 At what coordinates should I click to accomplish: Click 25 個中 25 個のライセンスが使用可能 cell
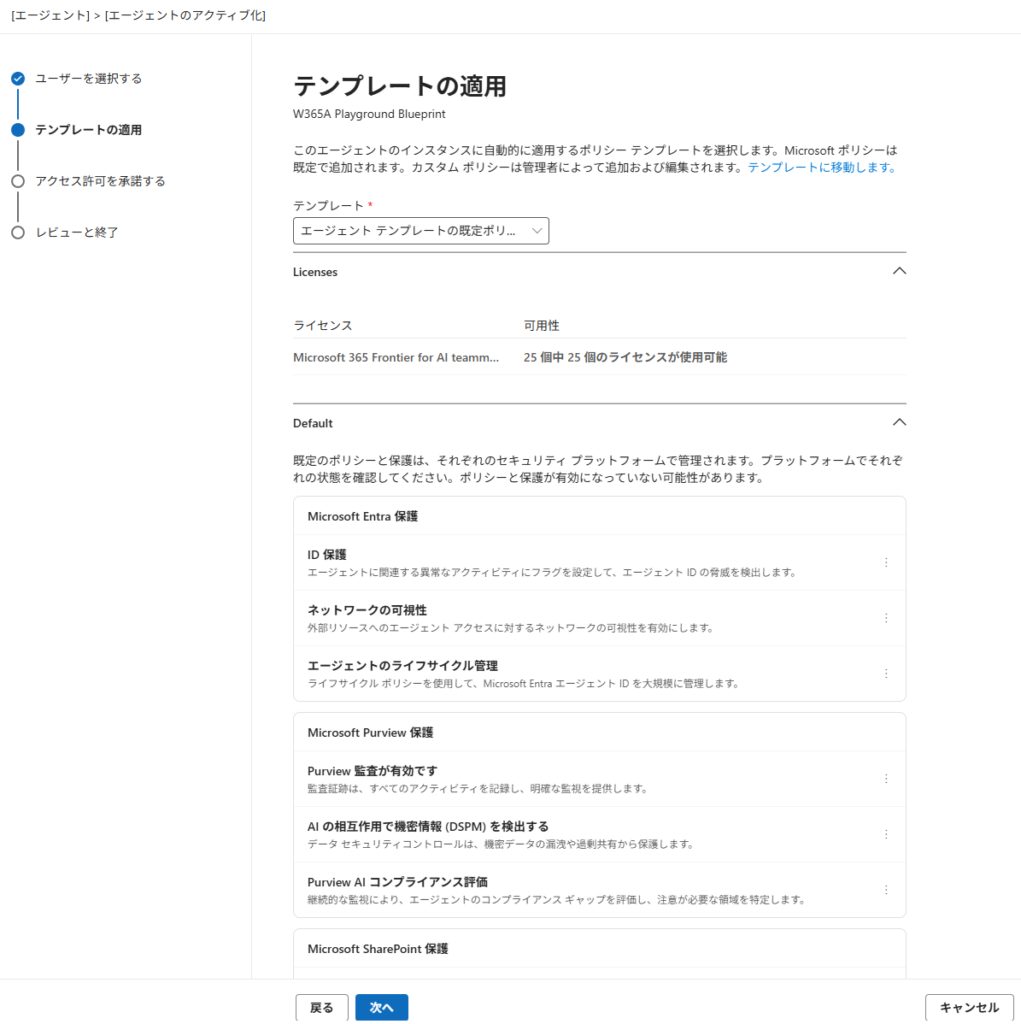625,357
